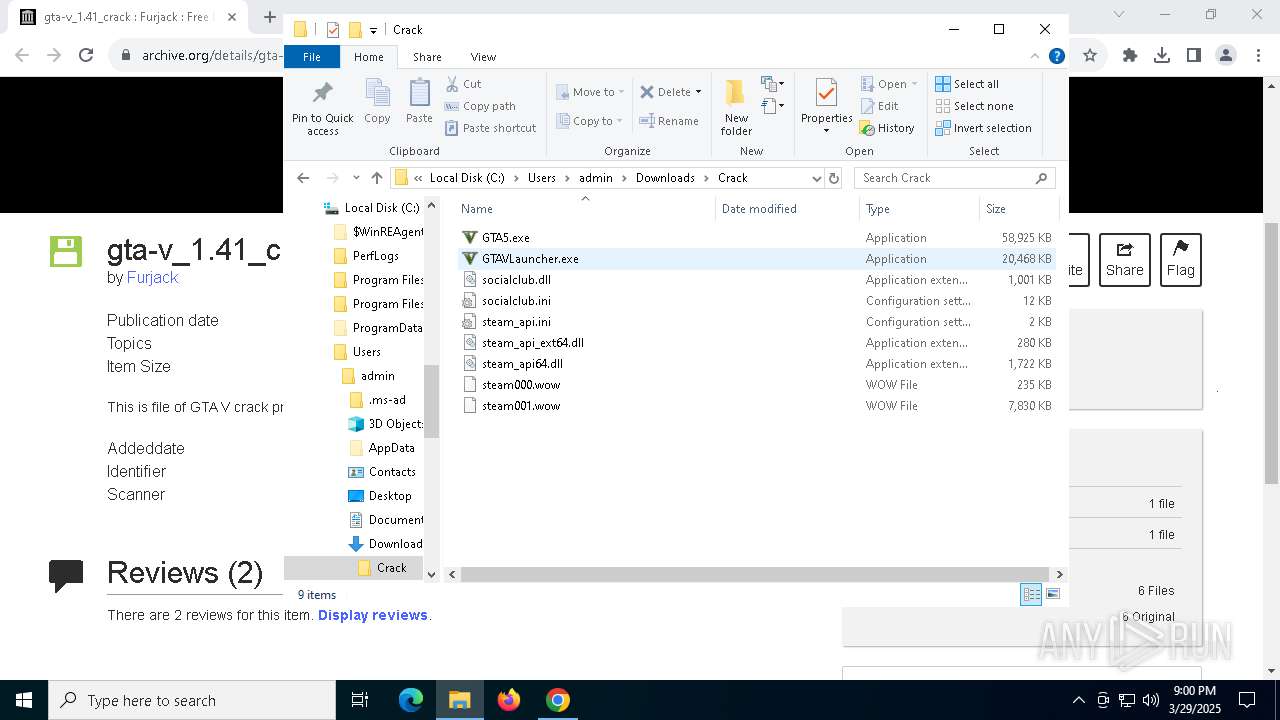Click Downloads in the address breadcrumb
1280x720 pixels.
pyautogui.click(x=665, y=178)
